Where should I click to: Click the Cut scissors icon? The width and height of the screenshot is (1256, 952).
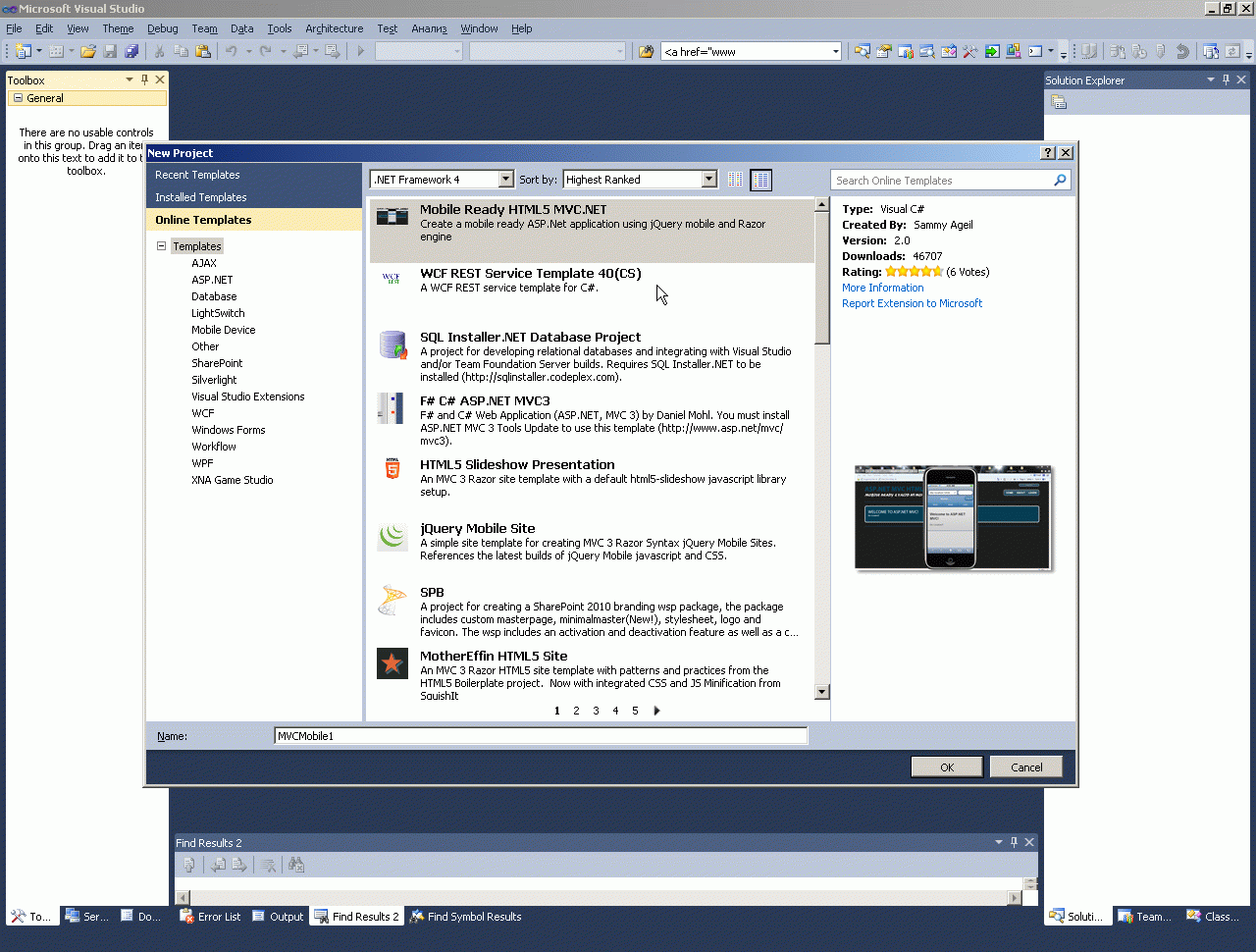tap(160, 51)
